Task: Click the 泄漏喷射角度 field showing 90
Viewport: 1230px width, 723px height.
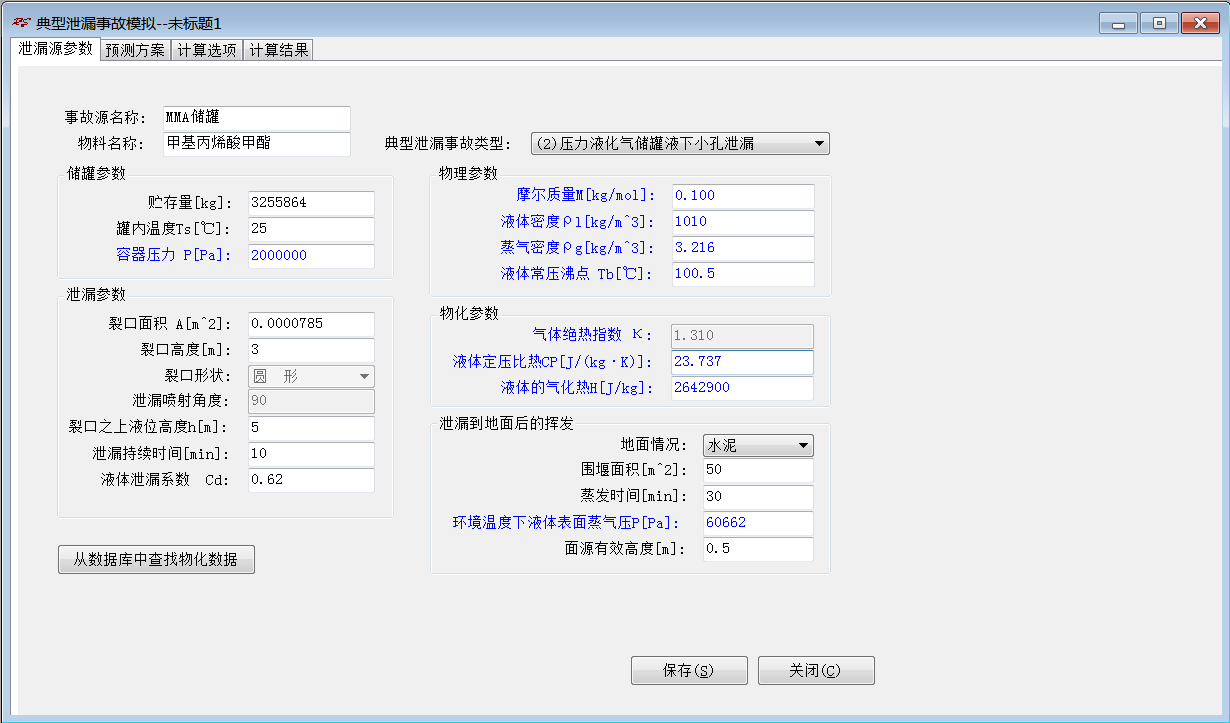Action: [x=311, y=402]
